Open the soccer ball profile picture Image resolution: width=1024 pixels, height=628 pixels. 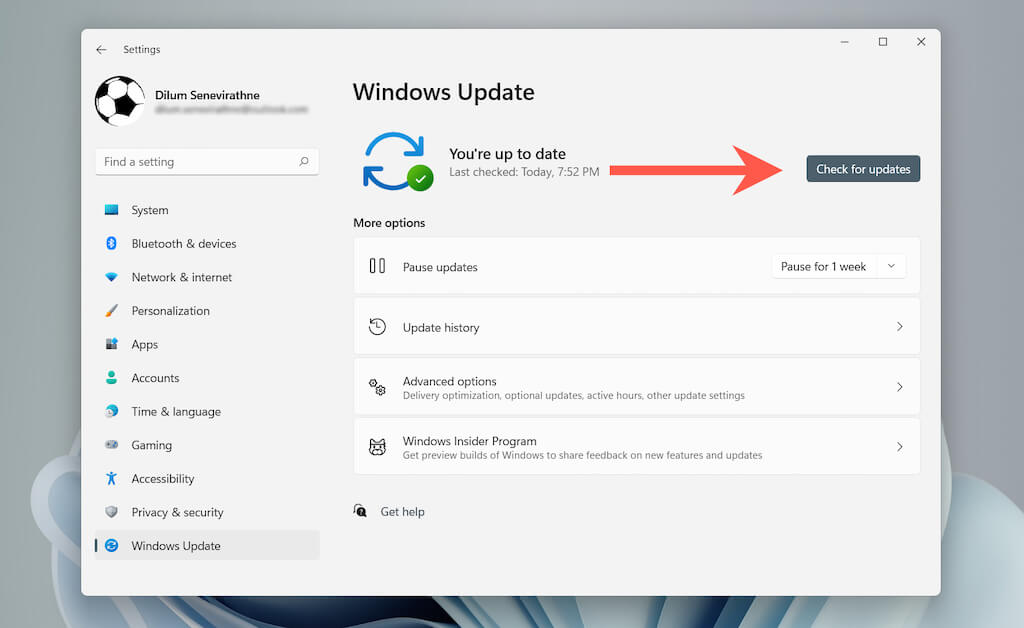120,101
